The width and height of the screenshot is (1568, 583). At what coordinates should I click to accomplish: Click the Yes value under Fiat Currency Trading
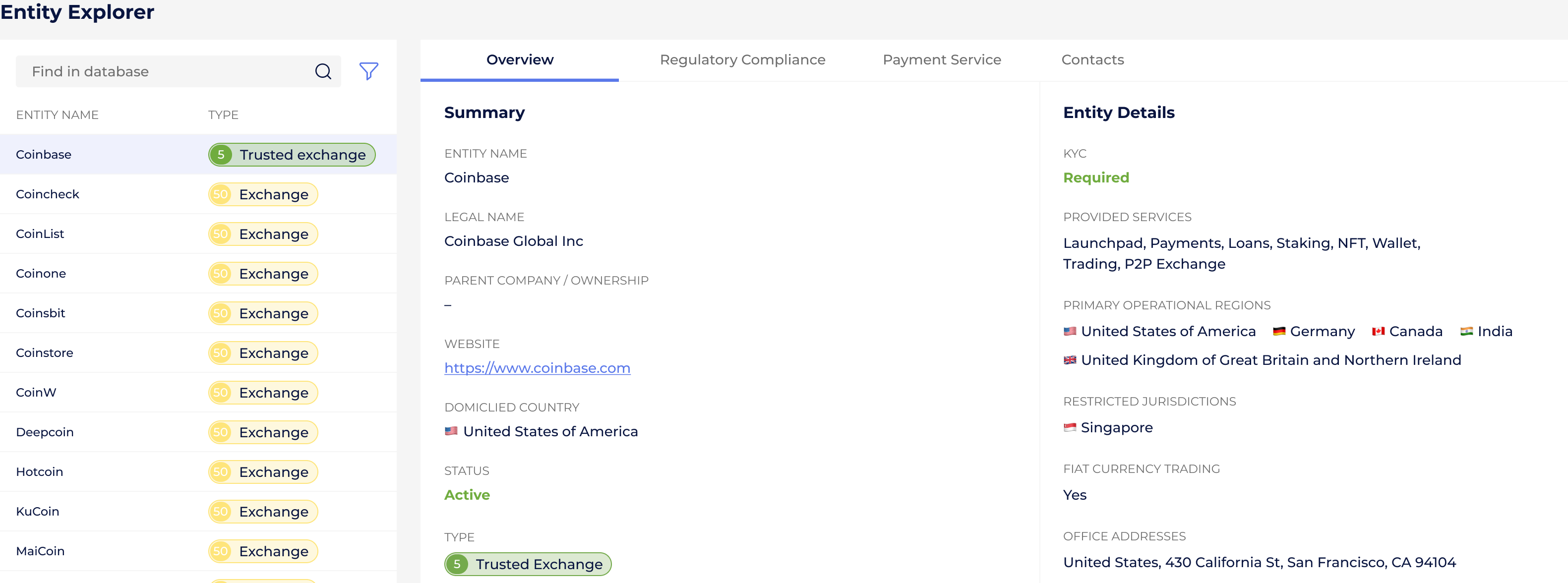pos(1075,495)
